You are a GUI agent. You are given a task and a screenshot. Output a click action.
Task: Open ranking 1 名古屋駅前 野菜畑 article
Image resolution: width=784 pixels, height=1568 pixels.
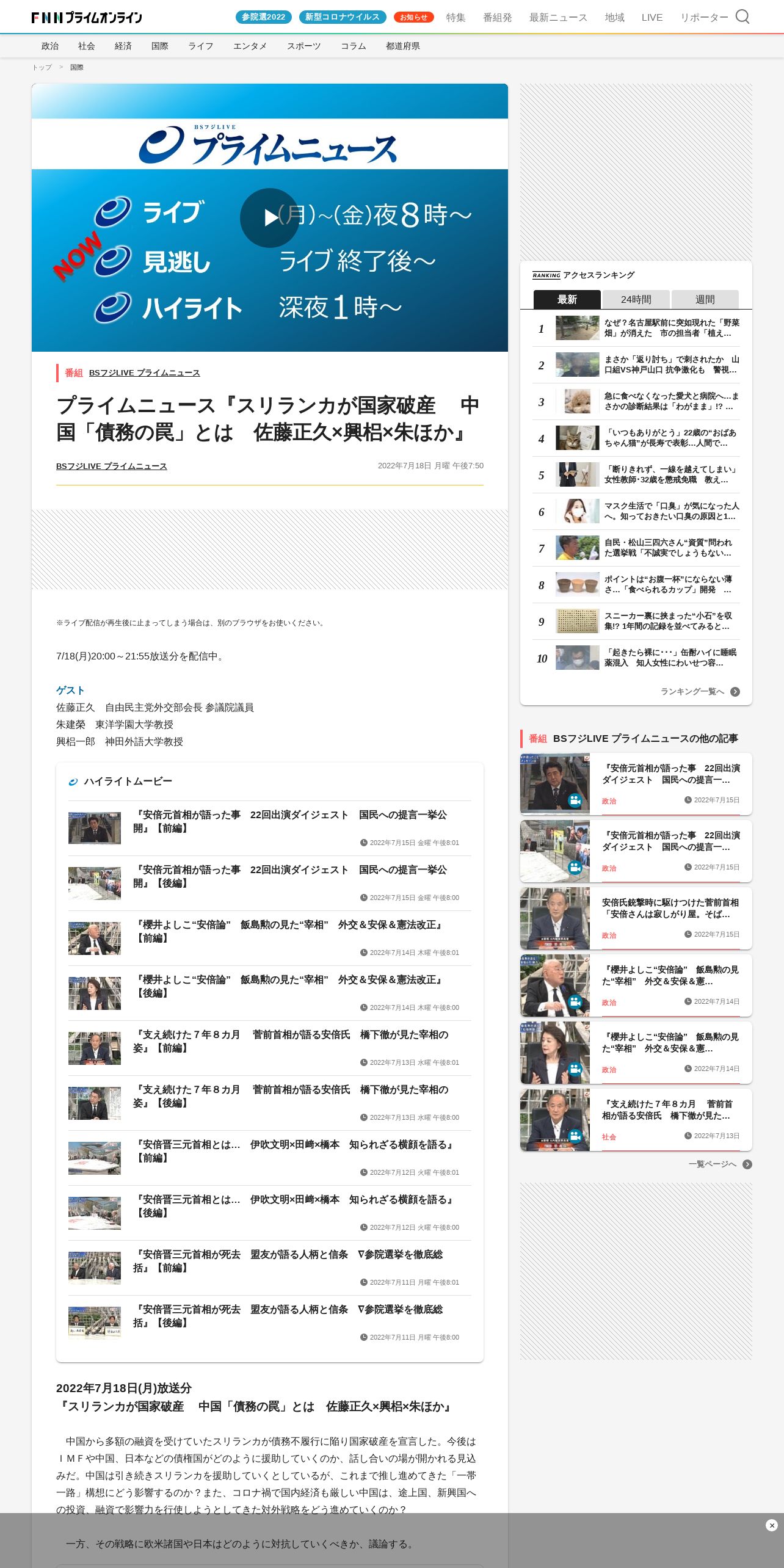[636, 328]
